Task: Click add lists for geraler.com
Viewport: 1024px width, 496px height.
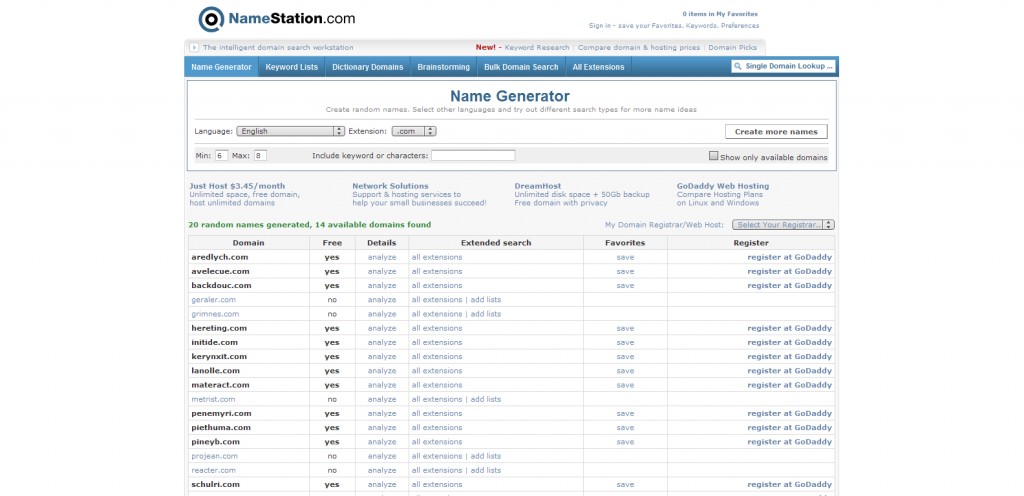Action: (486, 300)
